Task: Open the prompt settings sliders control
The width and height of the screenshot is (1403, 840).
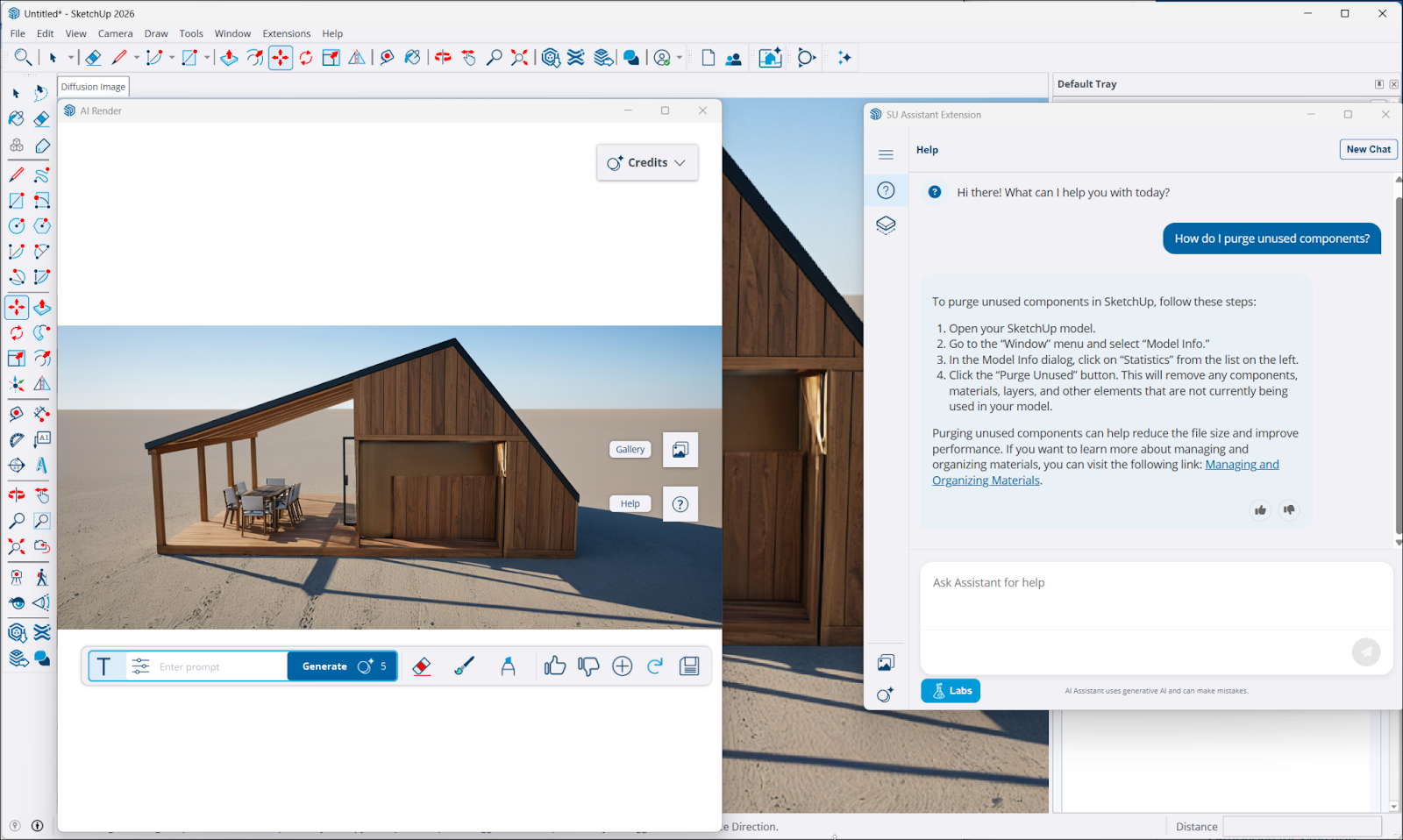Action: [139, 666]
